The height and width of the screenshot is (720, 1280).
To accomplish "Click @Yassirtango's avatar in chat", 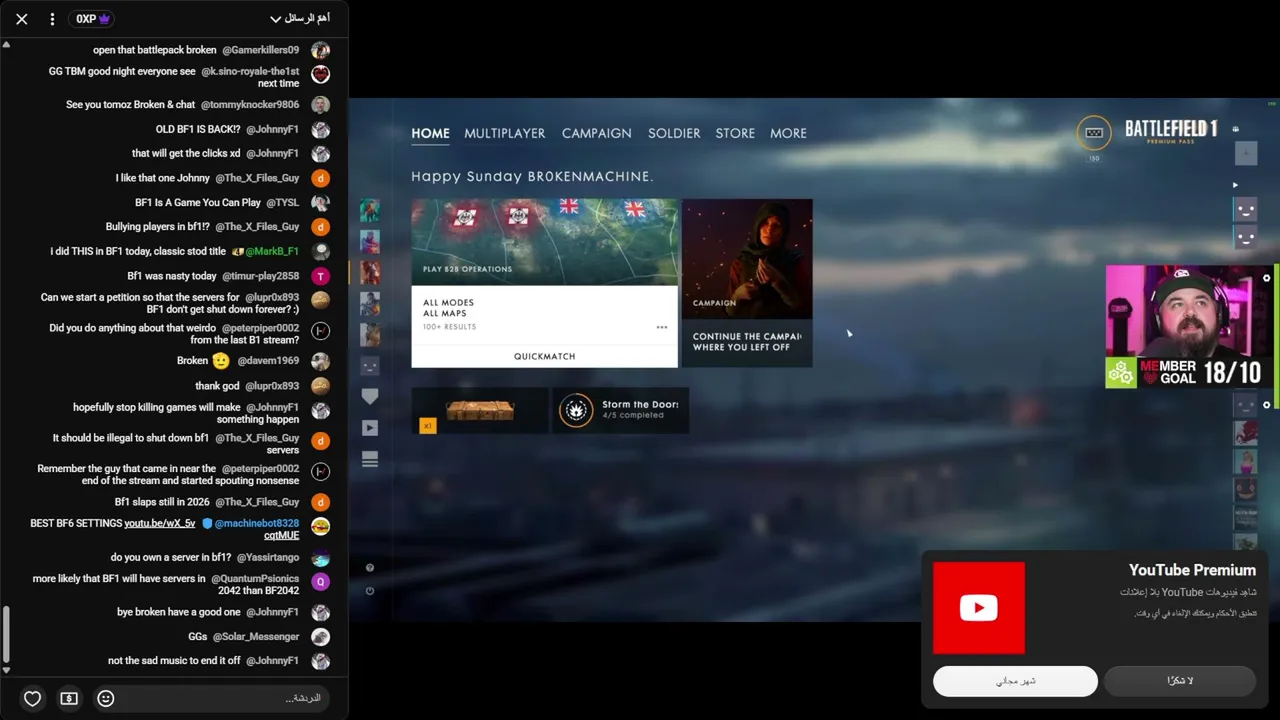I will coord(320,558).
